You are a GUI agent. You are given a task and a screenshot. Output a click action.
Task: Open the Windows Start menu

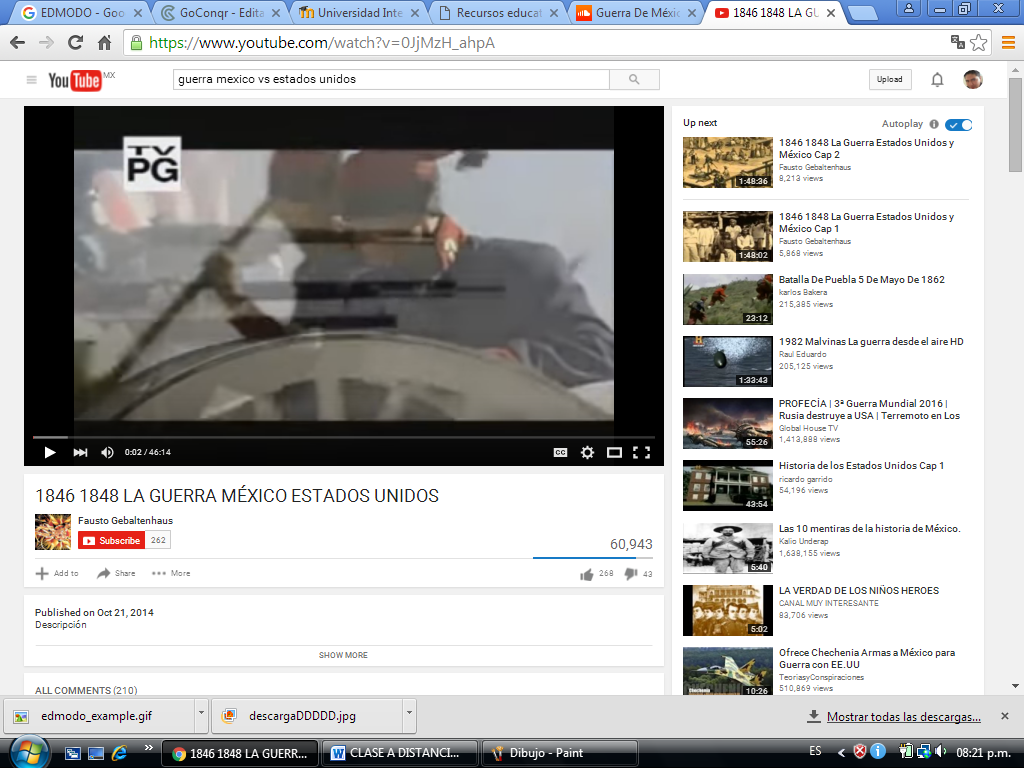pyautogui.click(x=29, y=753)
